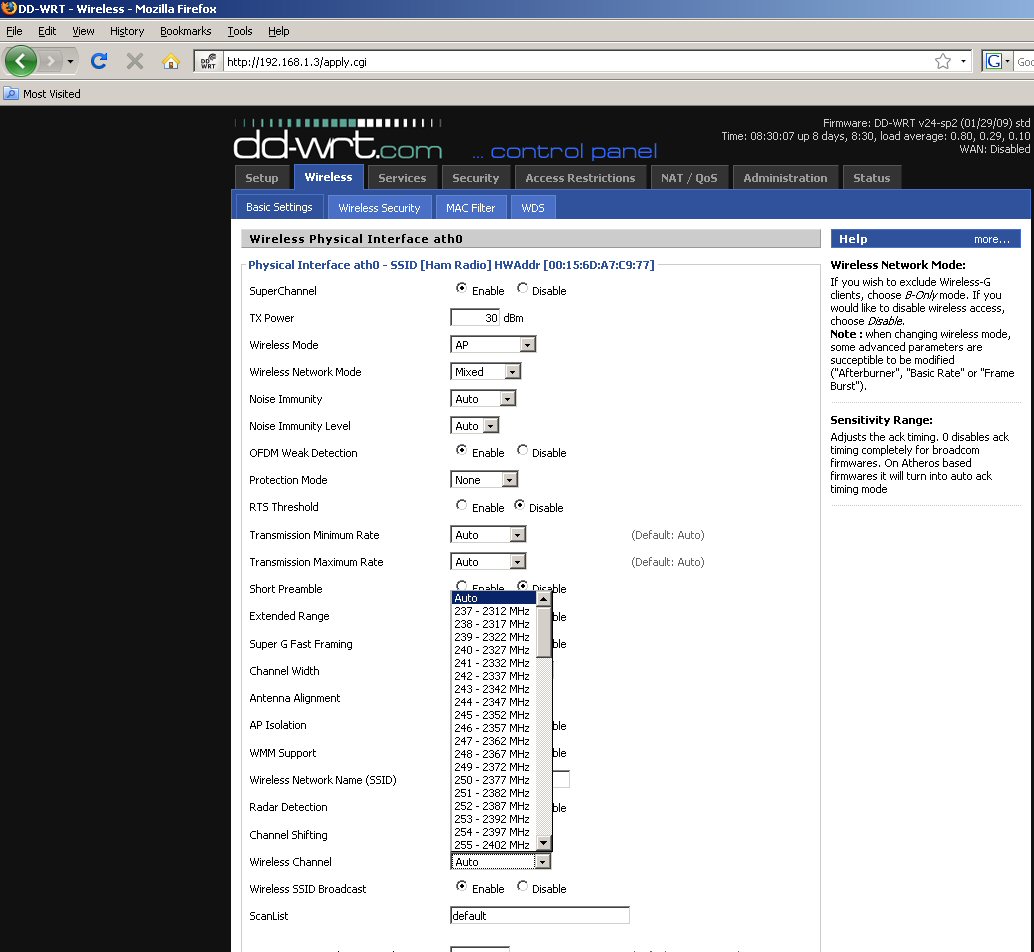Enable SuperChannel radio button
This screenshot has width=1034, height=952.
point(461,288)
